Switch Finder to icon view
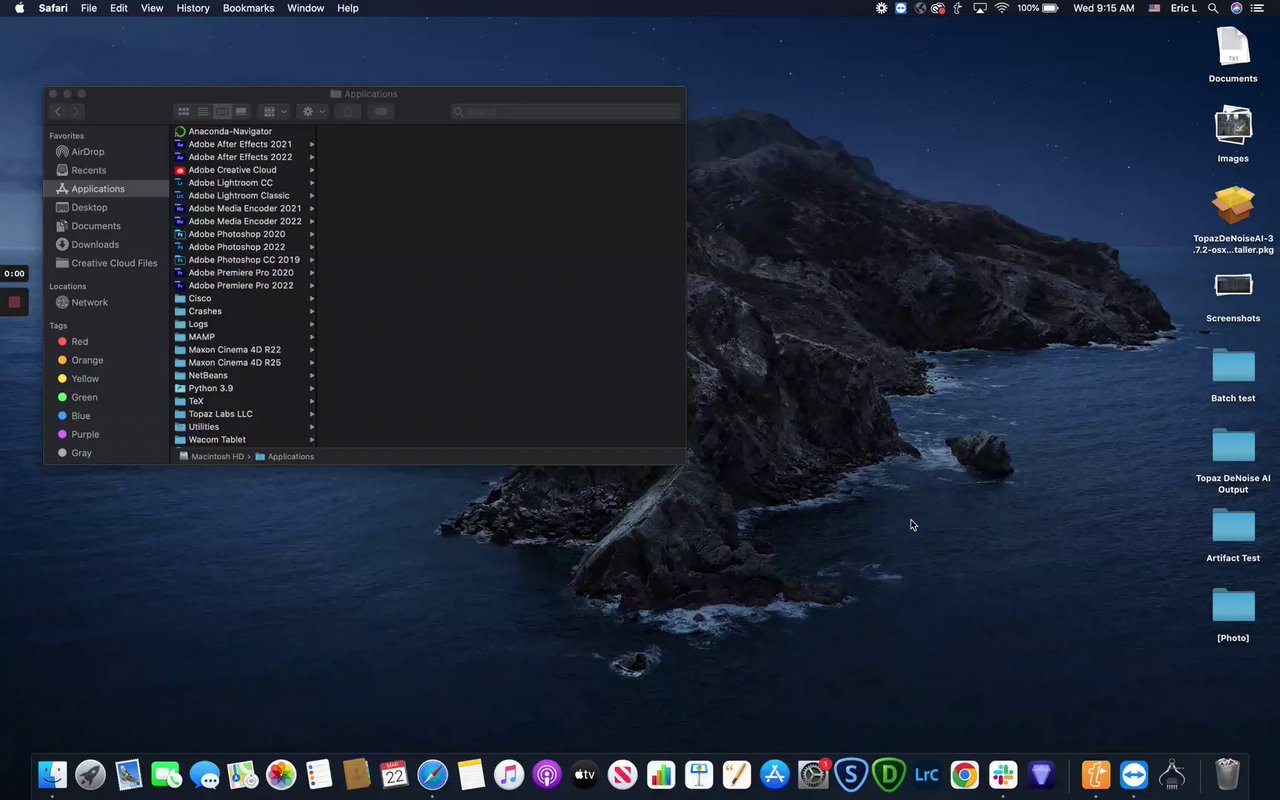Viewport: 1280px width, 800px height. (183, 112)
